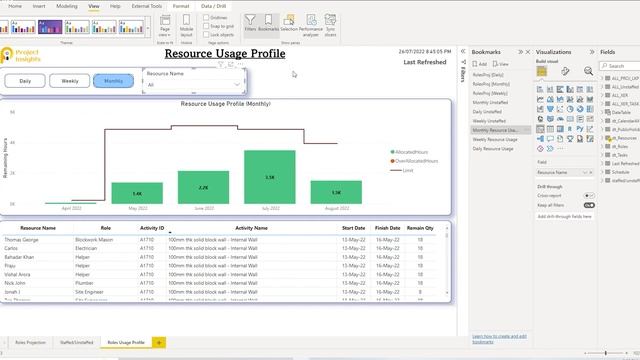This screenshot has height=360, width=640.
Task: Select the Slicer visualization icon
Action: point(540,129)
